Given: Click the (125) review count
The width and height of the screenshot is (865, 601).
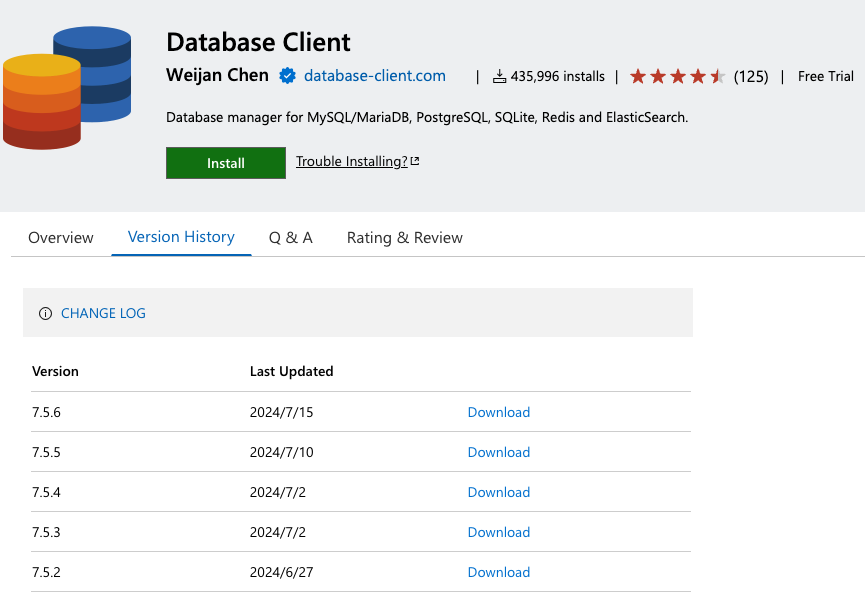Looking at the screenshot, I should [x=751, y=77].
